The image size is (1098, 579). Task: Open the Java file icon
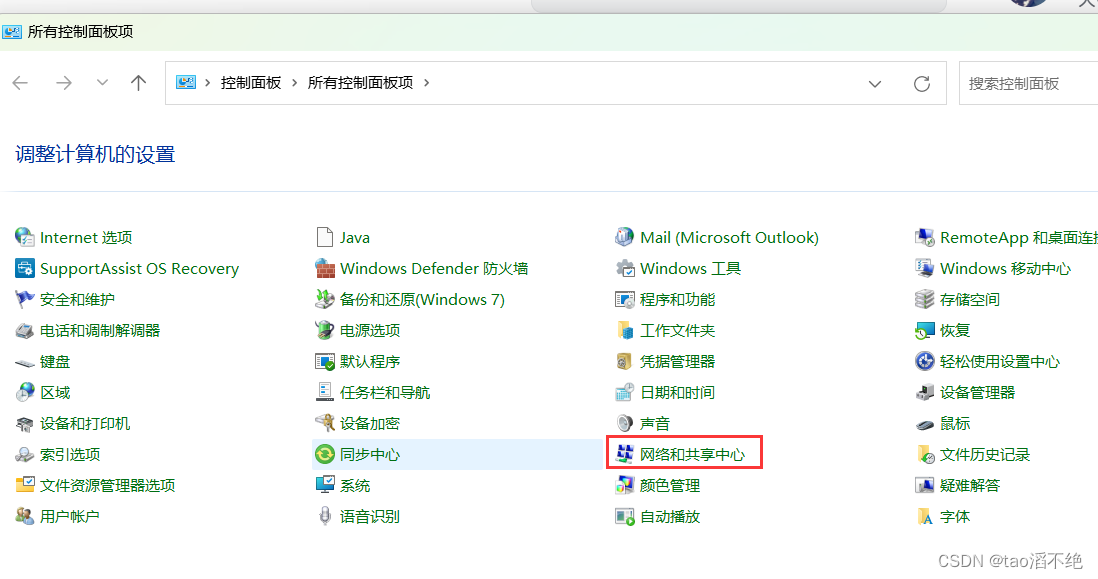pyautogui.click(x=324, y=237)
